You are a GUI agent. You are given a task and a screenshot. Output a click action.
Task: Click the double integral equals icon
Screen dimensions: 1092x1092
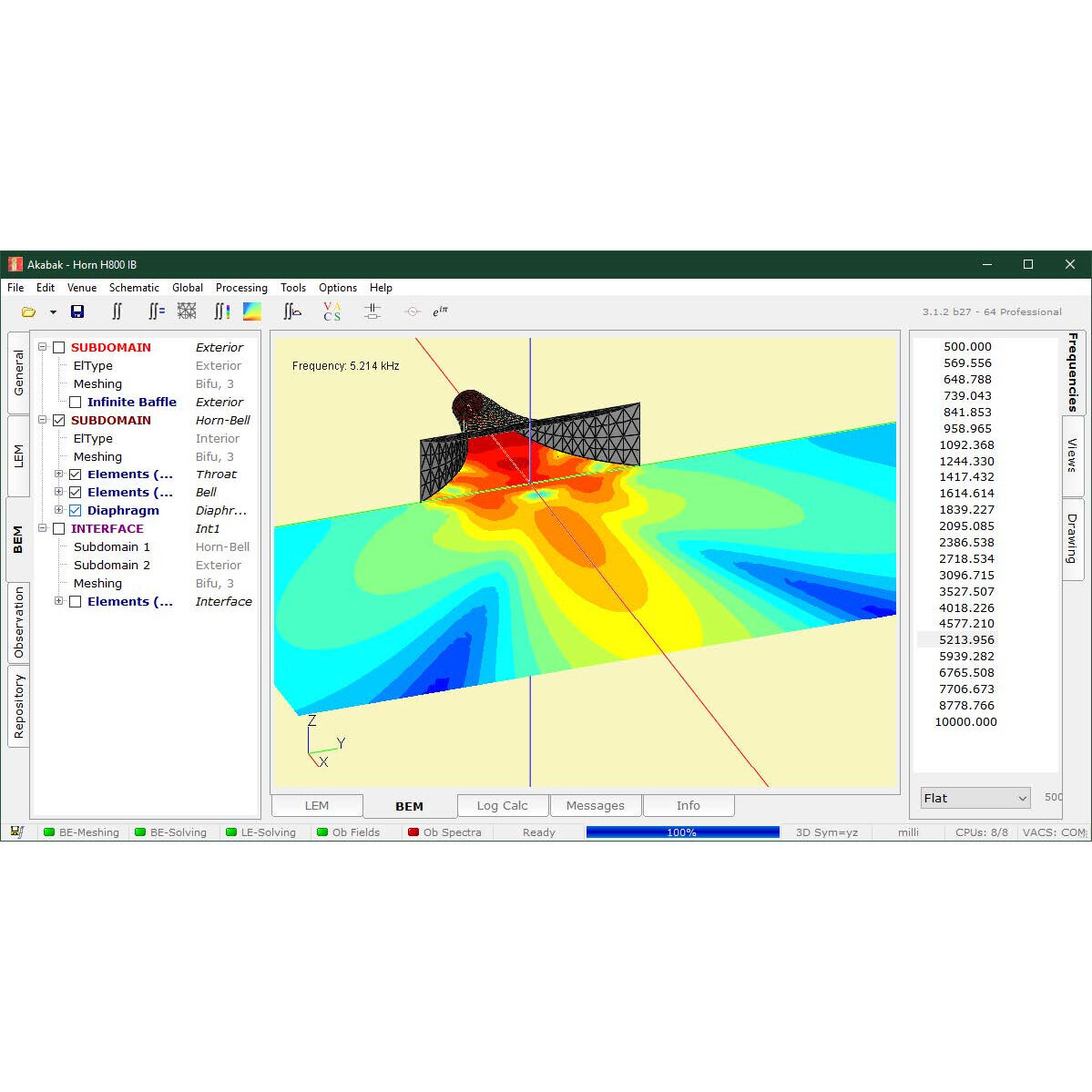tap(157, 311)
